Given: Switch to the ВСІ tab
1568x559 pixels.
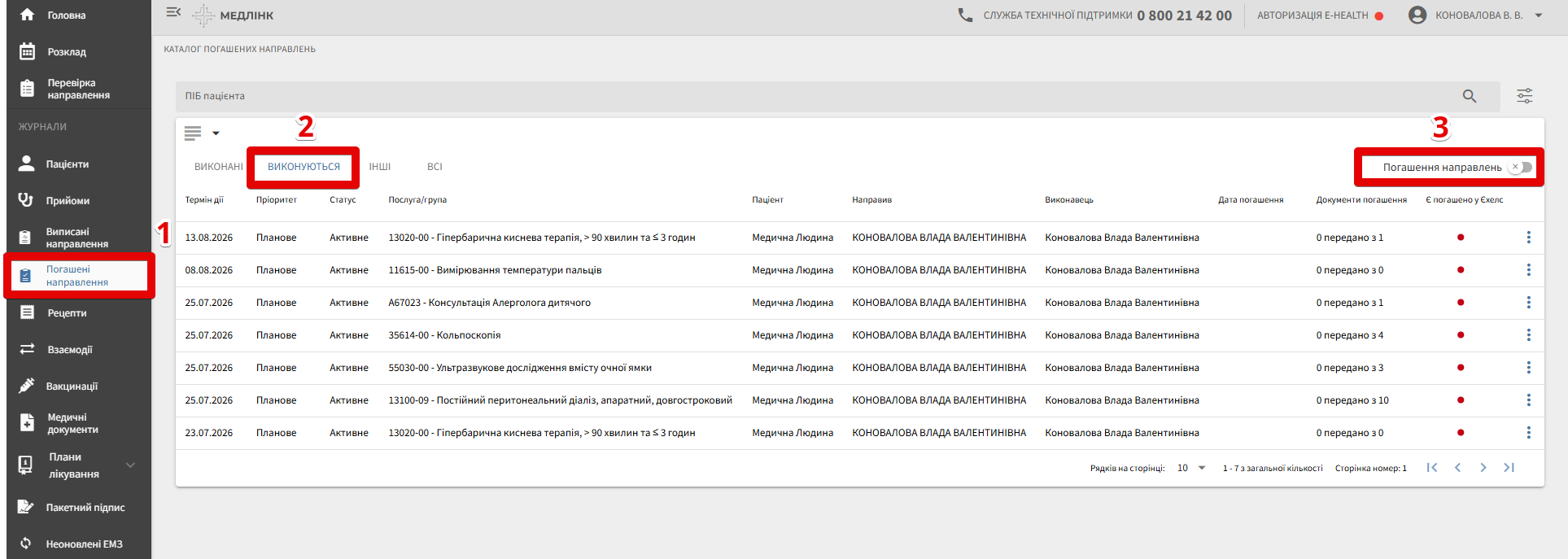Looking at the screenshot, I should [435, 167].
